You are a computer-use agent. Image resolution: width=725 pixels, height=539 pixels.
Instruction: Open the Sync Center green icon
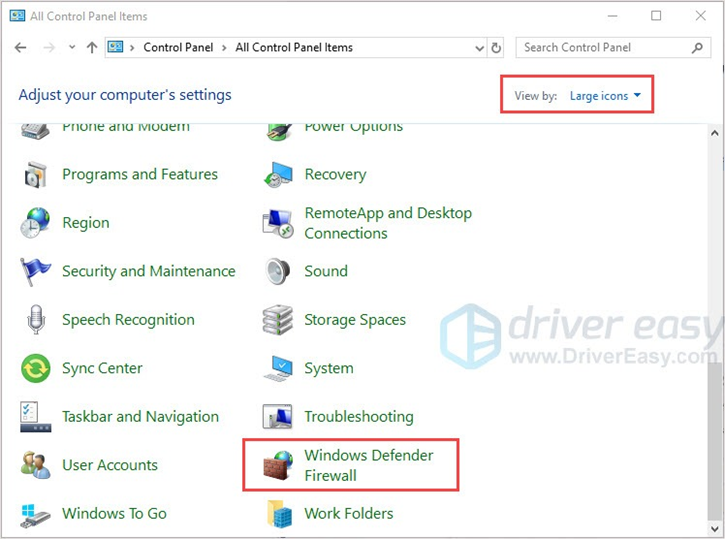click(x=36, y=368)
